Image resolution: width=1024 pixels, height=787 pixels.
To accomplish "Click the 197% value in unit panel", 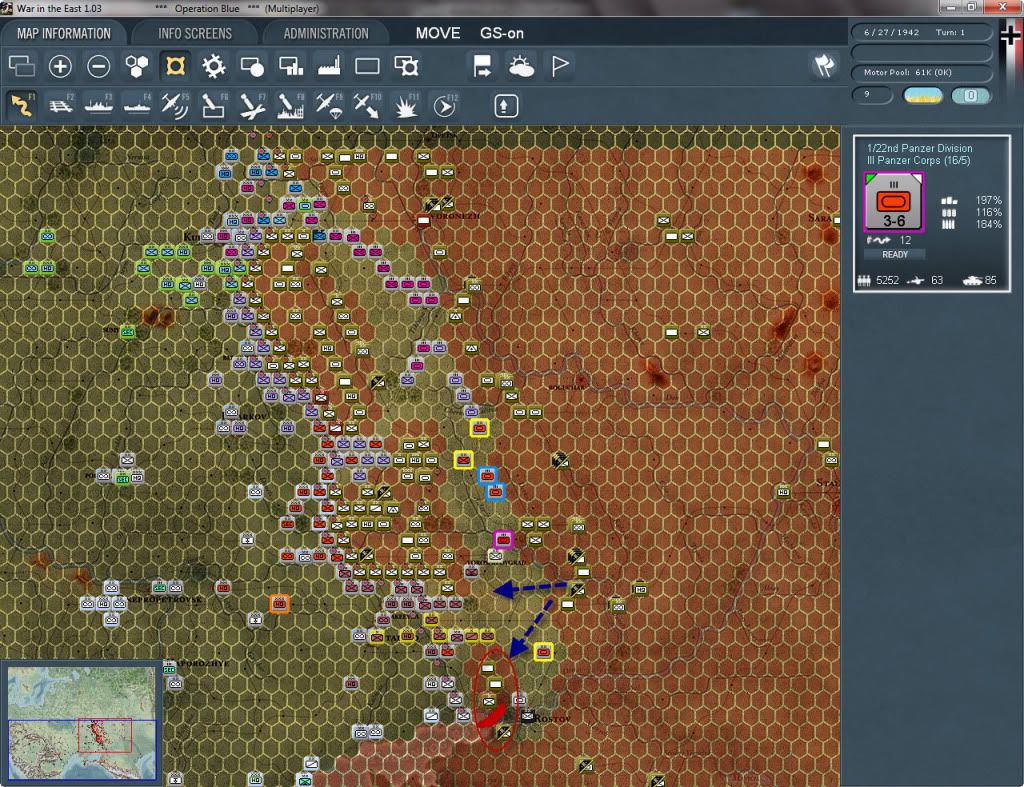I will coord(988,200).
